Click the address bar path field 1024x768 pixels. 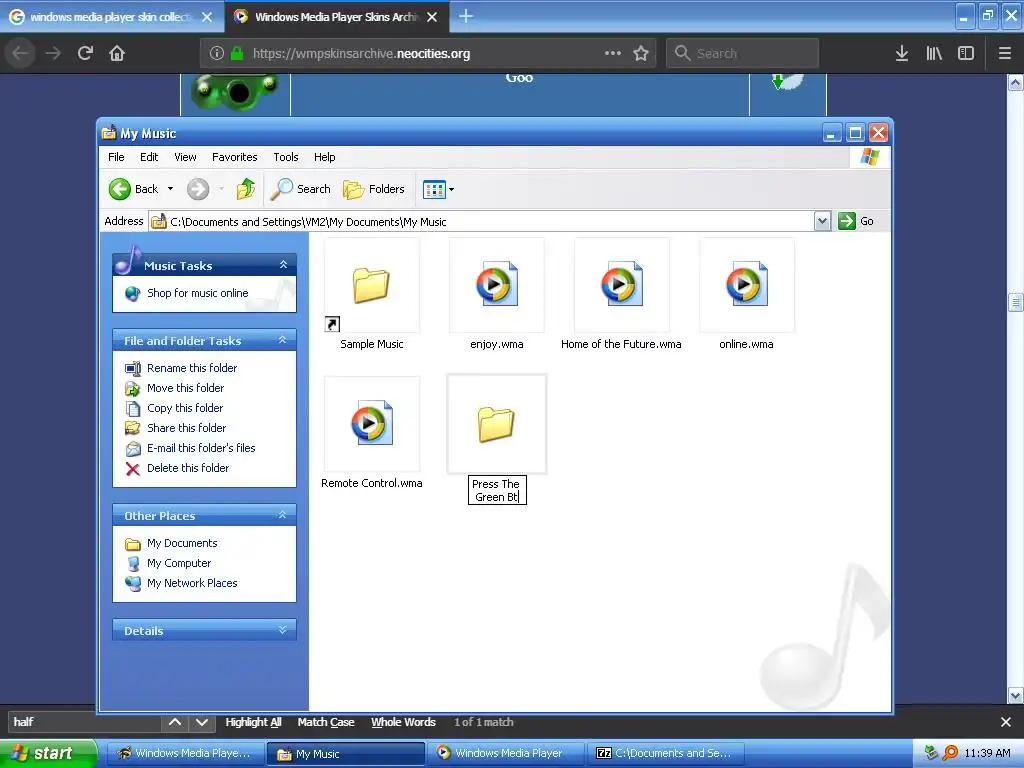pyautogui.click(x=481, y=222)
